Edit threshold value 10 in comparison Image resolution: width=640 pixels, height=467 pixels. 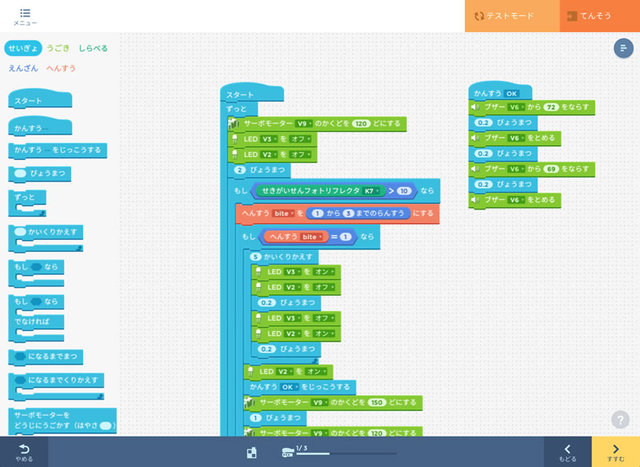coord(404,191)
